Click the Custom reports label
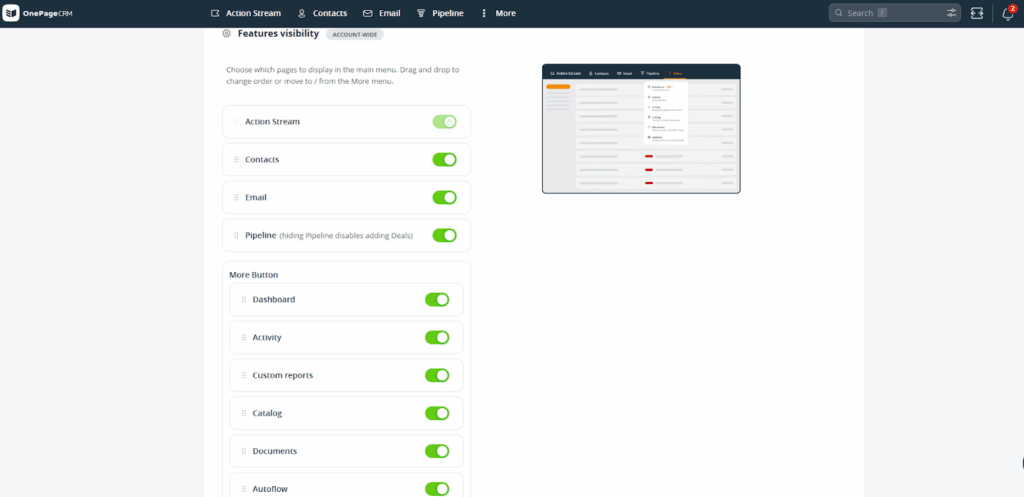Image resolution: width=1024 pixels, height=497 pixels. (x=283, y=376)
